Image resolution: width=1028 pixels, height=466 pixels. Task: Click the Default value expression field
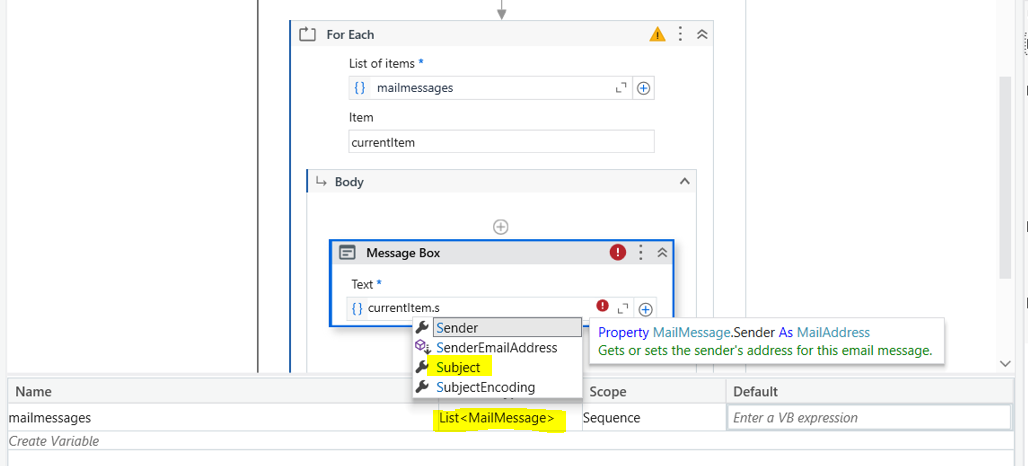pos(868,418)
